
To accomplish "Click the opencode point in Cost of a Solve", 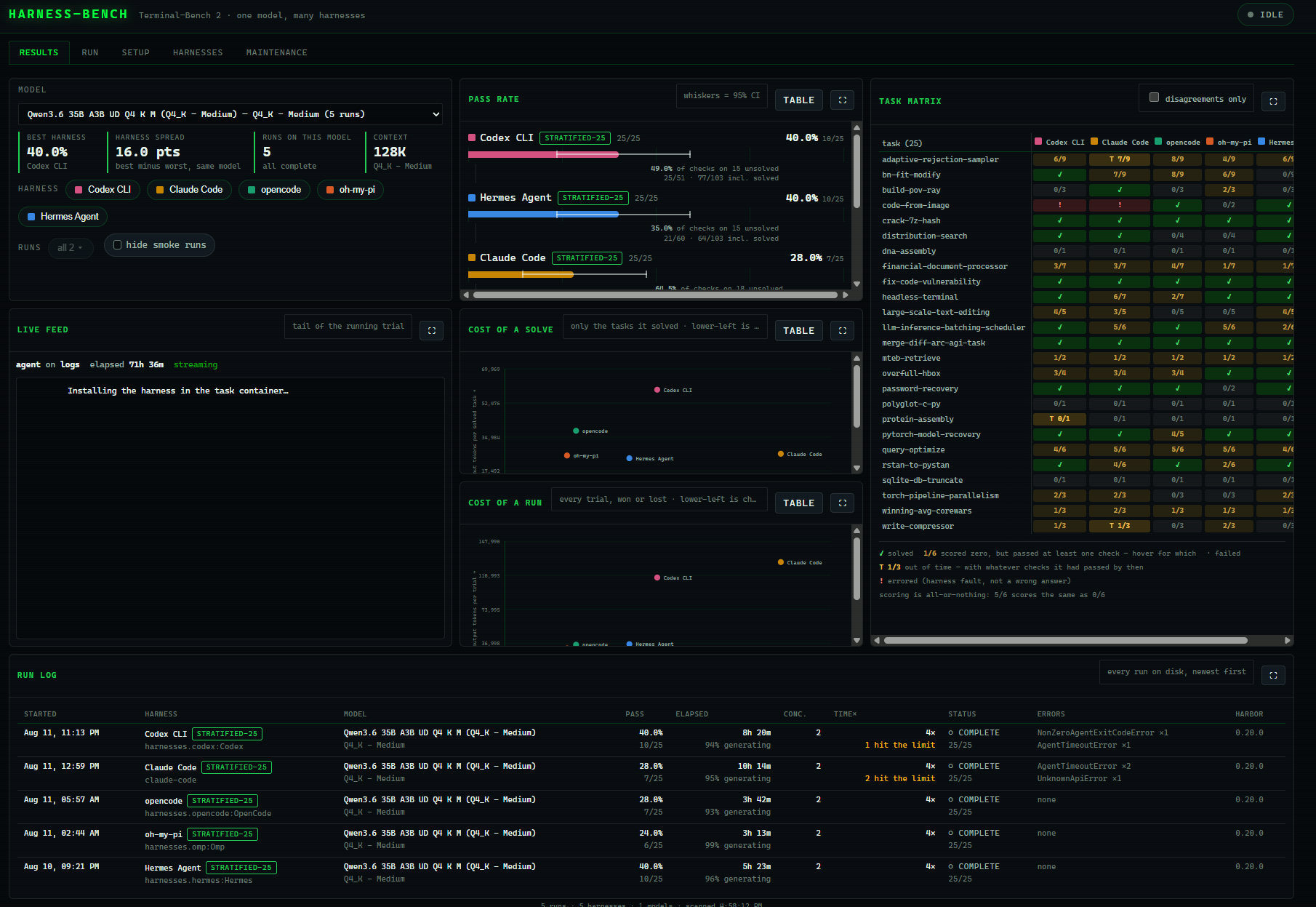I will [x=576, y=431].
